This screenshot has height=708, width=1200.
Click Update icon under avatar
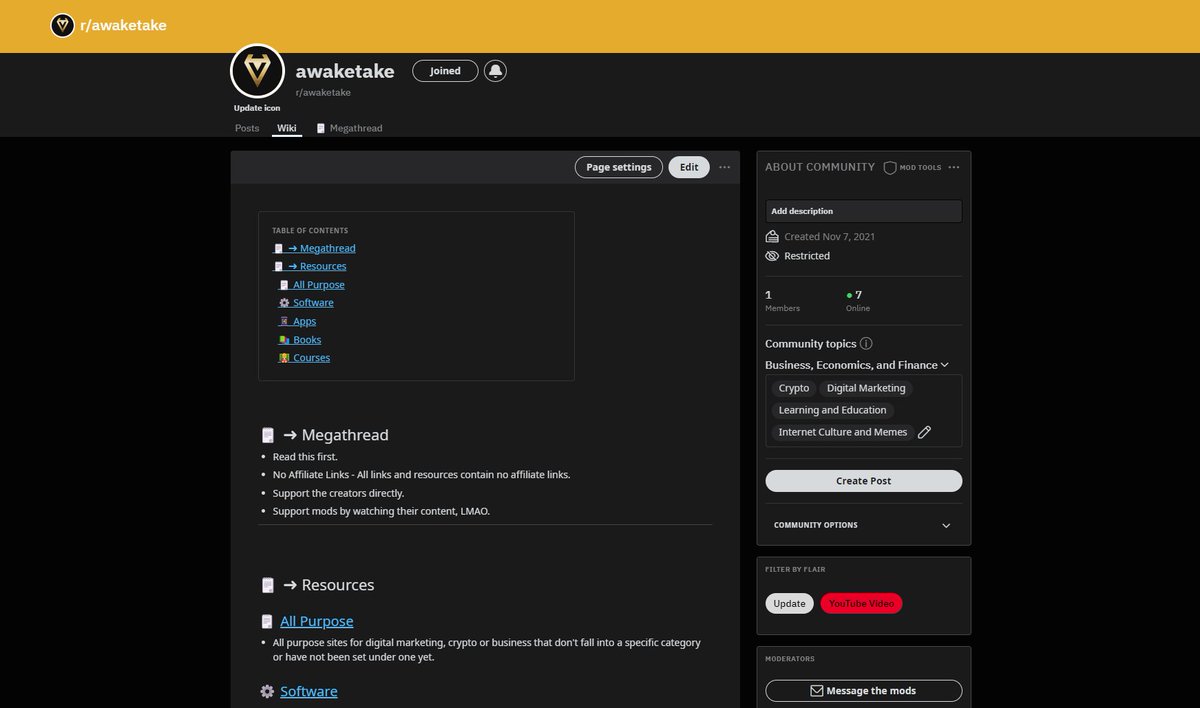click(257, 108)
